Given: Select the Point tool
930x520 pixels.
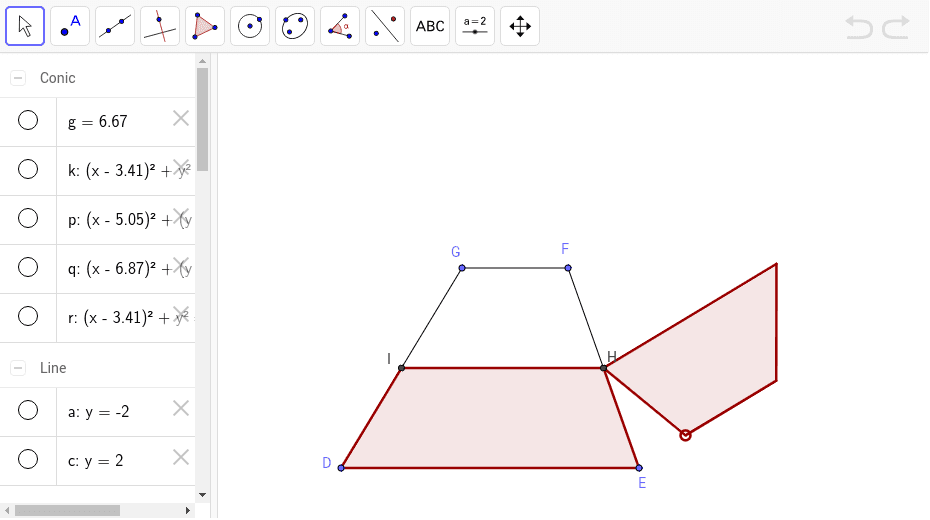Looking at the screenshot, I should click(x=70, y=26).
